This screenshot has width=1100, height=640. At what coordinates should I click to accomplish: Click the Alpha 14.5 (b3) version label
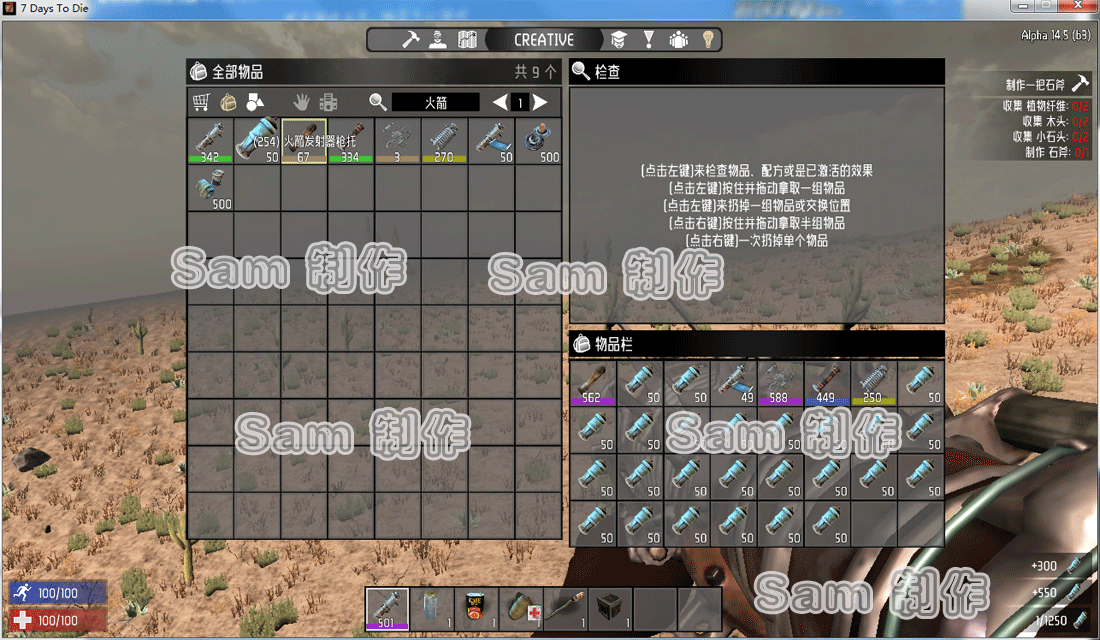tap(1056, 35)
